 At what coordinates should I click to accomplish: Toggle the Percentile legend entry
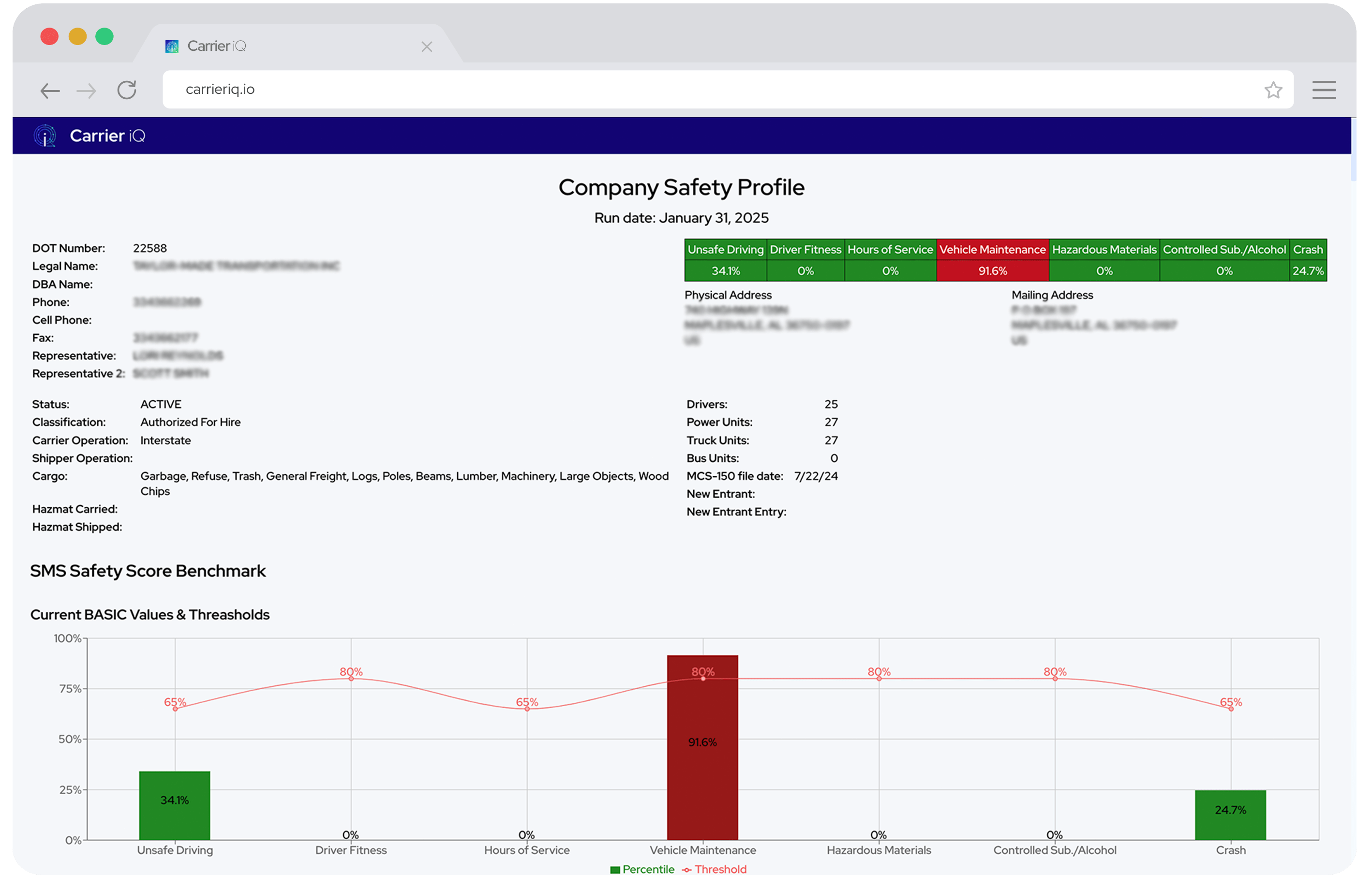tap(642, 869)
